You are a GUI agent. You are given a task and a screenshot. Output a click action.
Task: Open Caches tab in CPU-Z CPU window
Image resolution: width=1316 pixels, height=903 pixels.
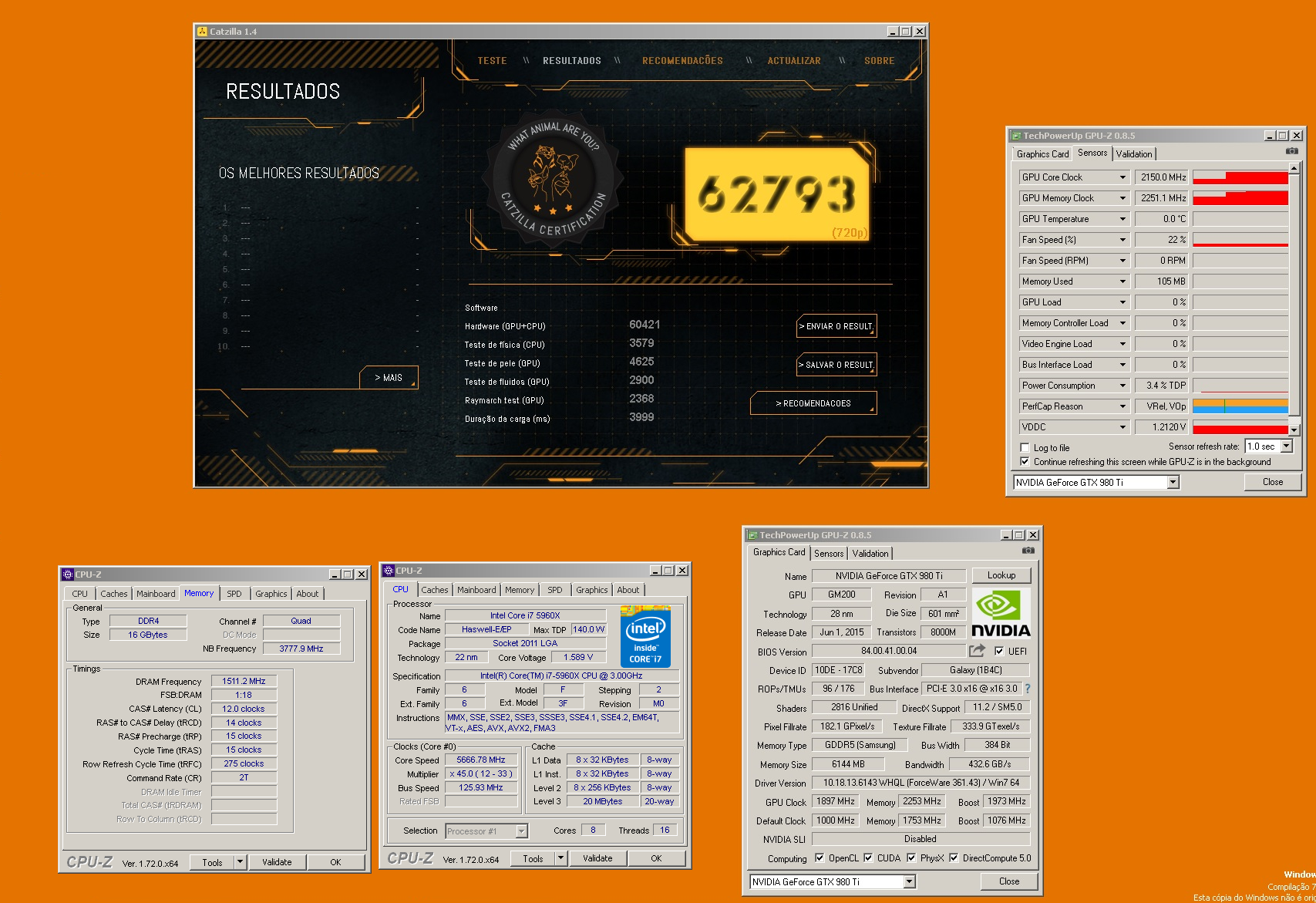click(x=435, y=590)
